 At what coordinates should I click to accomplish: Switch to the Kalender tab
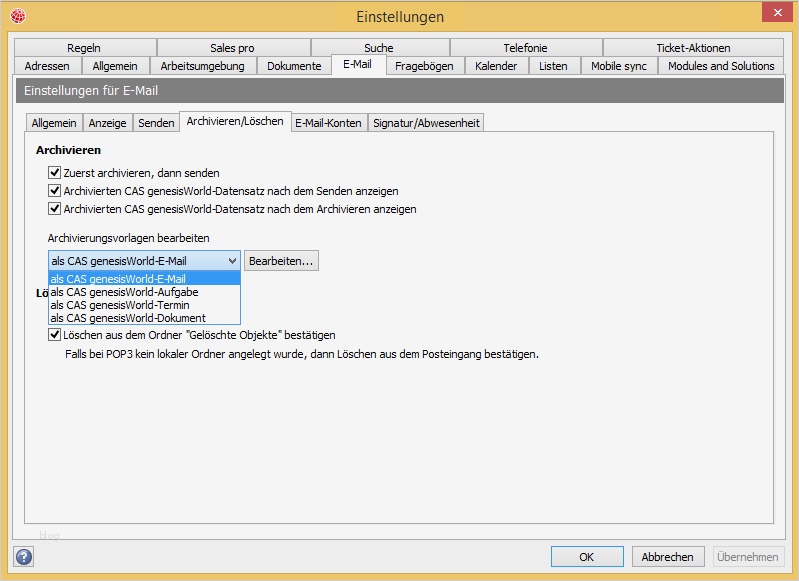pyautogui.click(x=496, y=66)
